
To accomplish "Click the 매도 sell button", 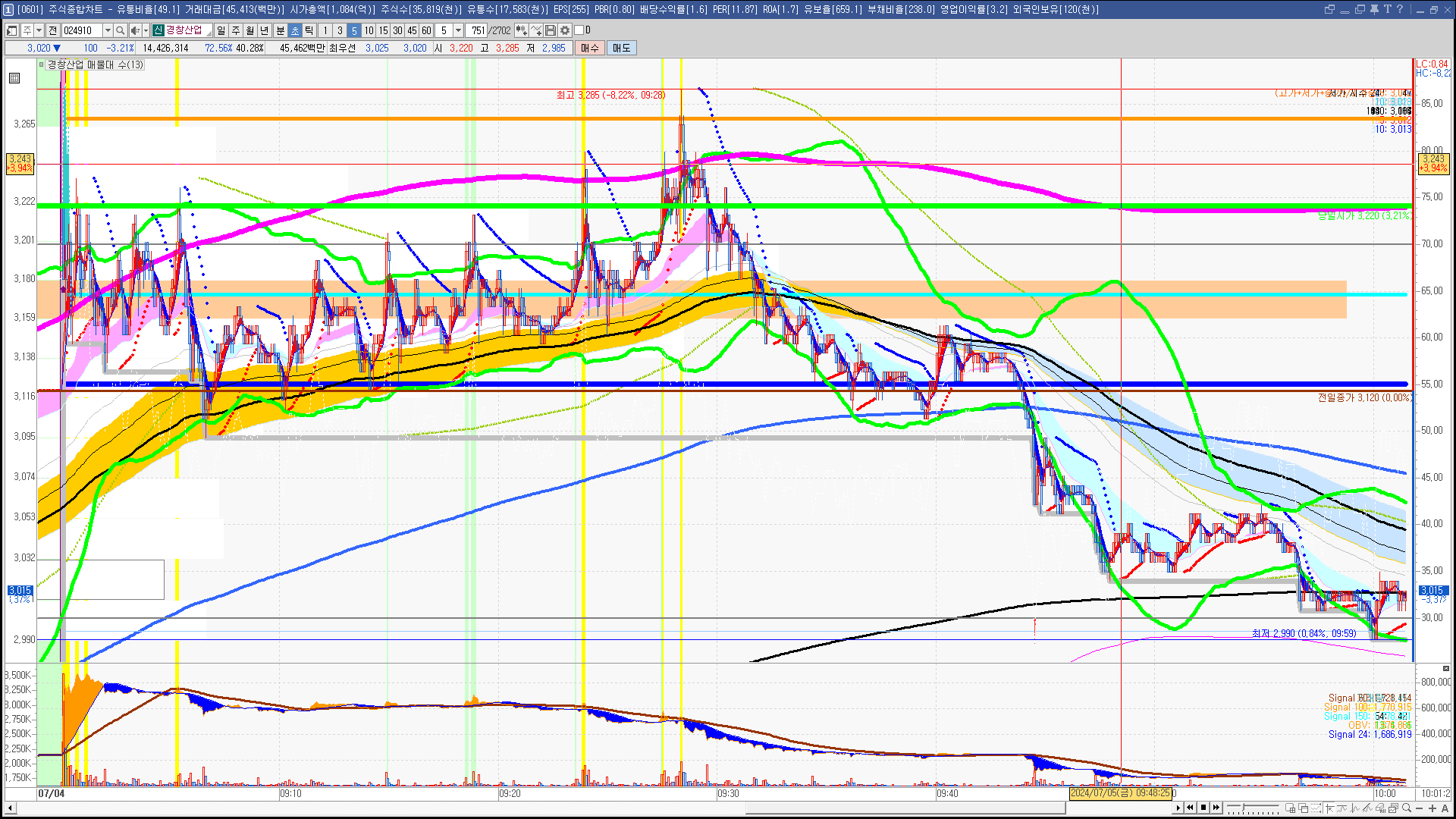I will click(622, 48).
